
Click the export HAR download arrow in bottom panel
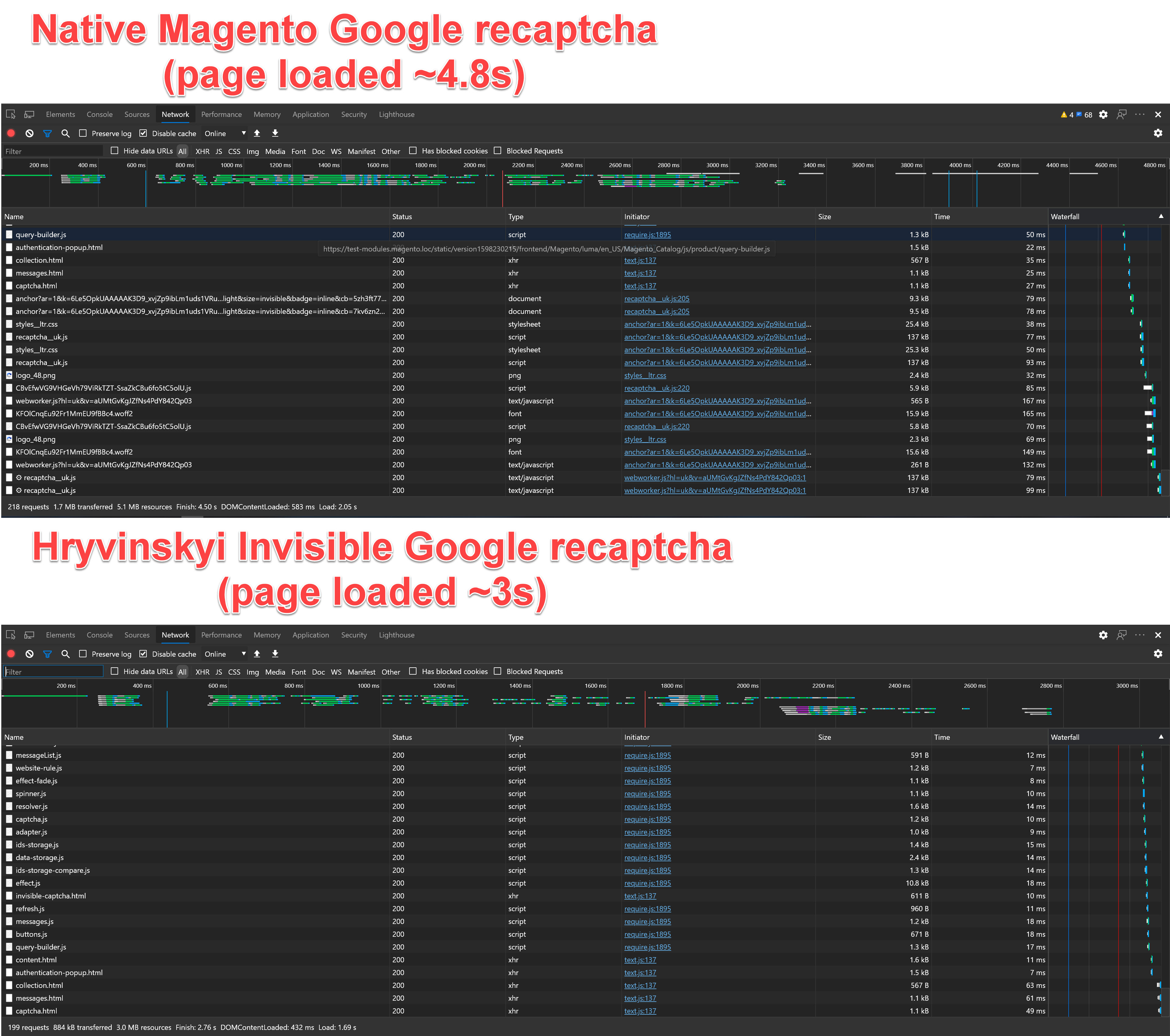[x=275, y=654]
